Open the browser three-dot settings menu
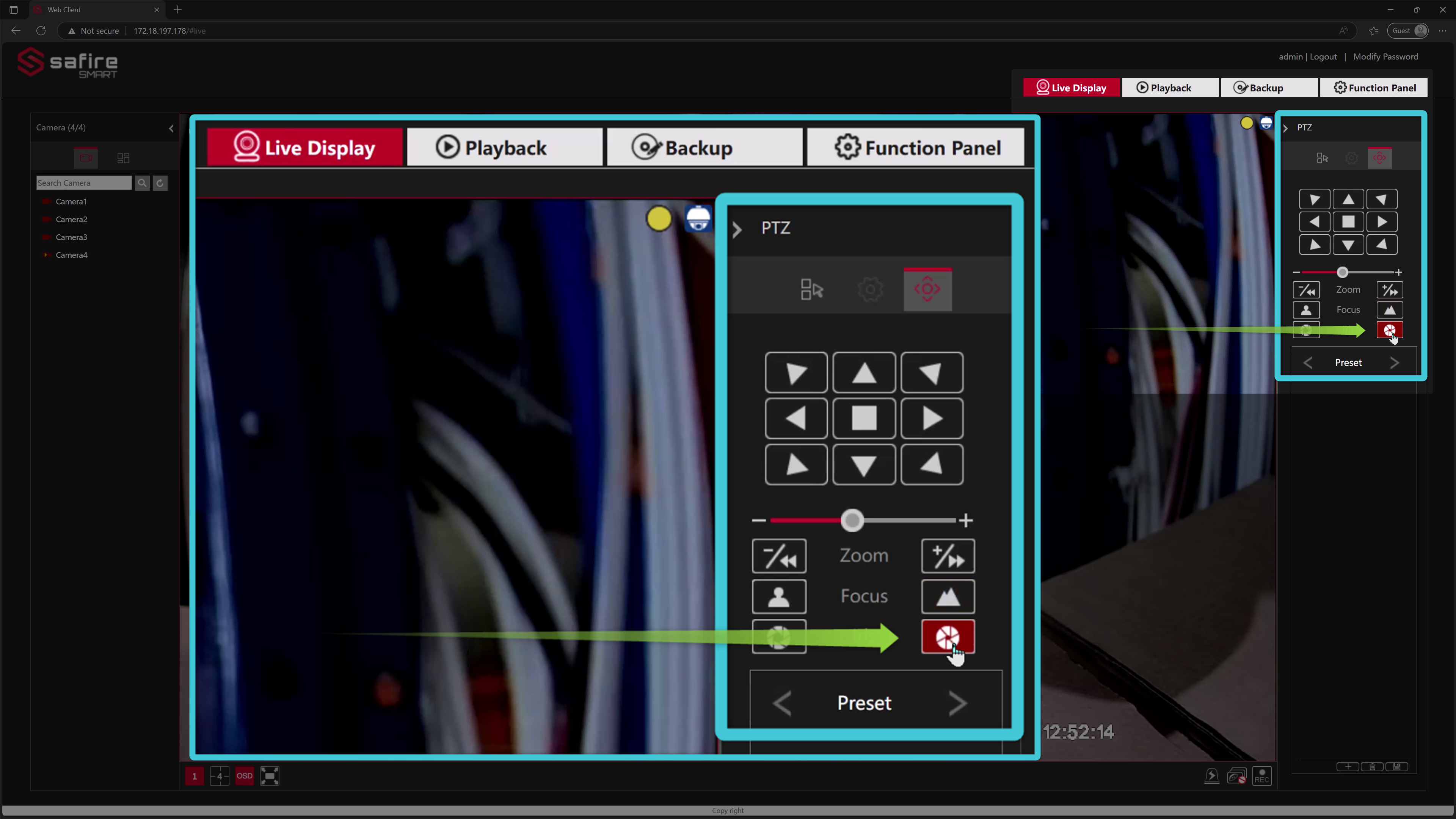1456x819 pixels. pyautogui.click(x=1442, y=30)
